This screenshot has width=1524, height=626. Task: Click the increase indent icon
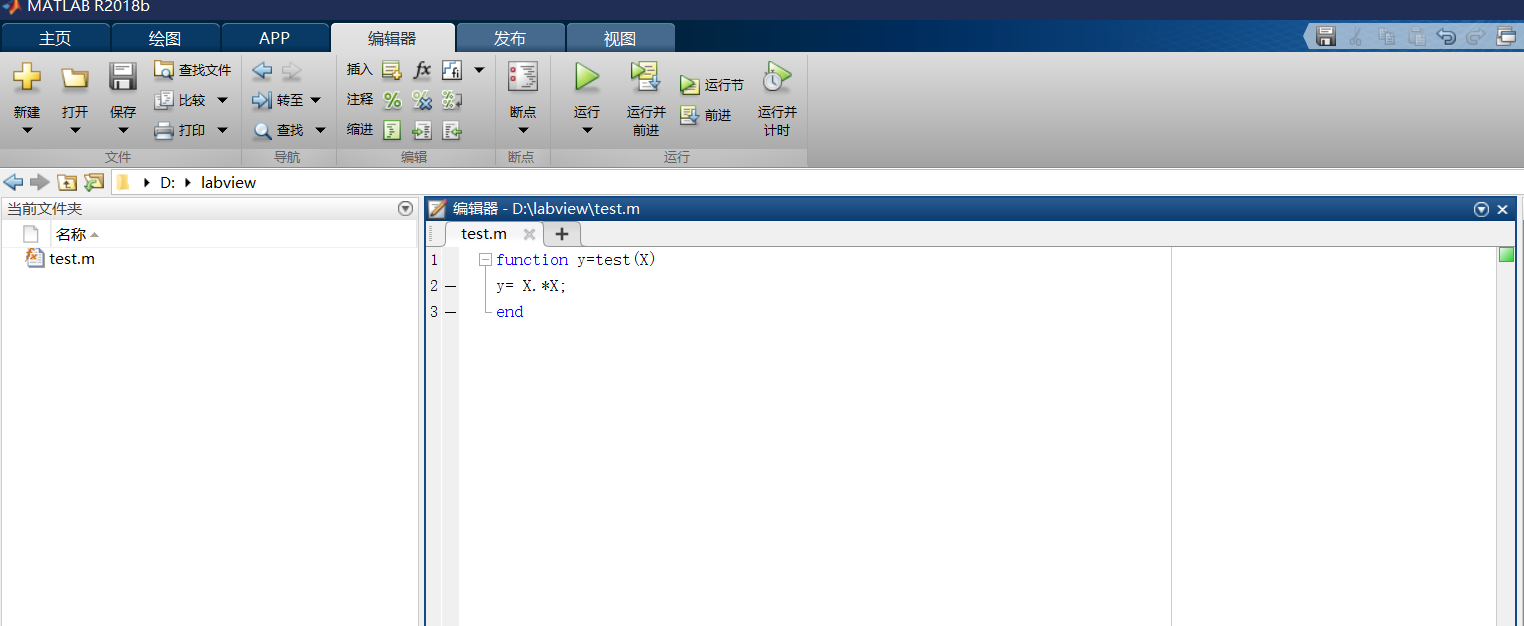(x=422, y=130)
